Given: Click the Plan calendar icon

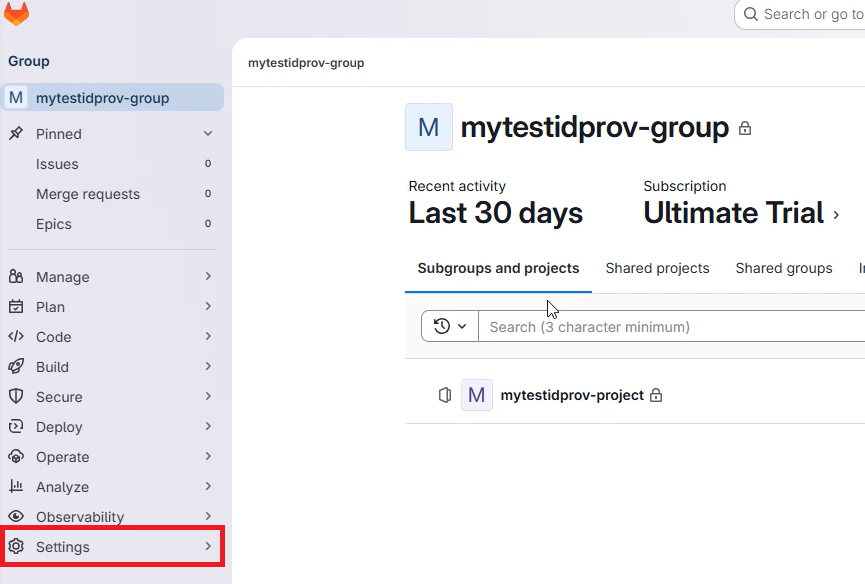Looking at the screenshot, I should [x=16, y=306].
